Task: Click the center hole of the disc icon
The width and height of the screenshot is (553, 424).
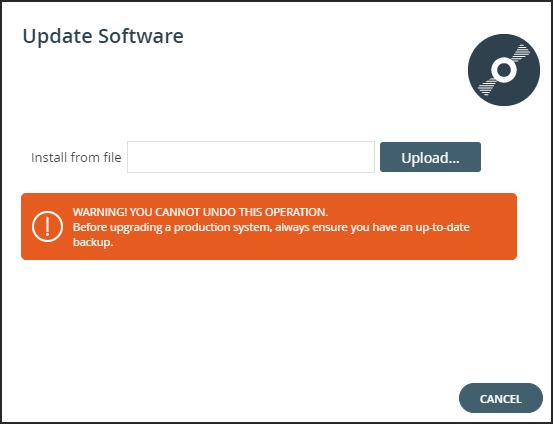Action: click(504, 70)
